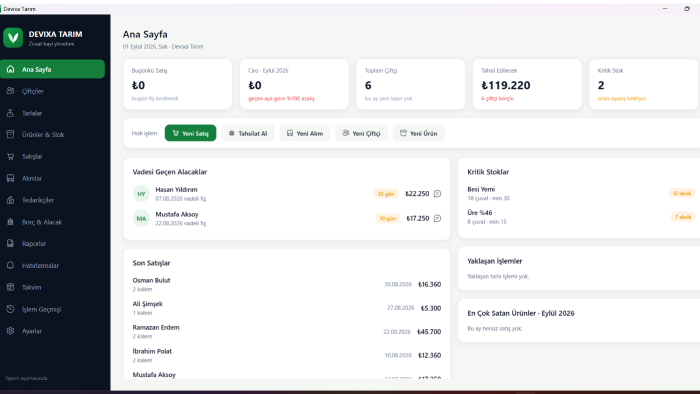Click the Tahsilat Al button
Image resolution: width=700 pixels, height=394 pixels.
pos(248,133)
